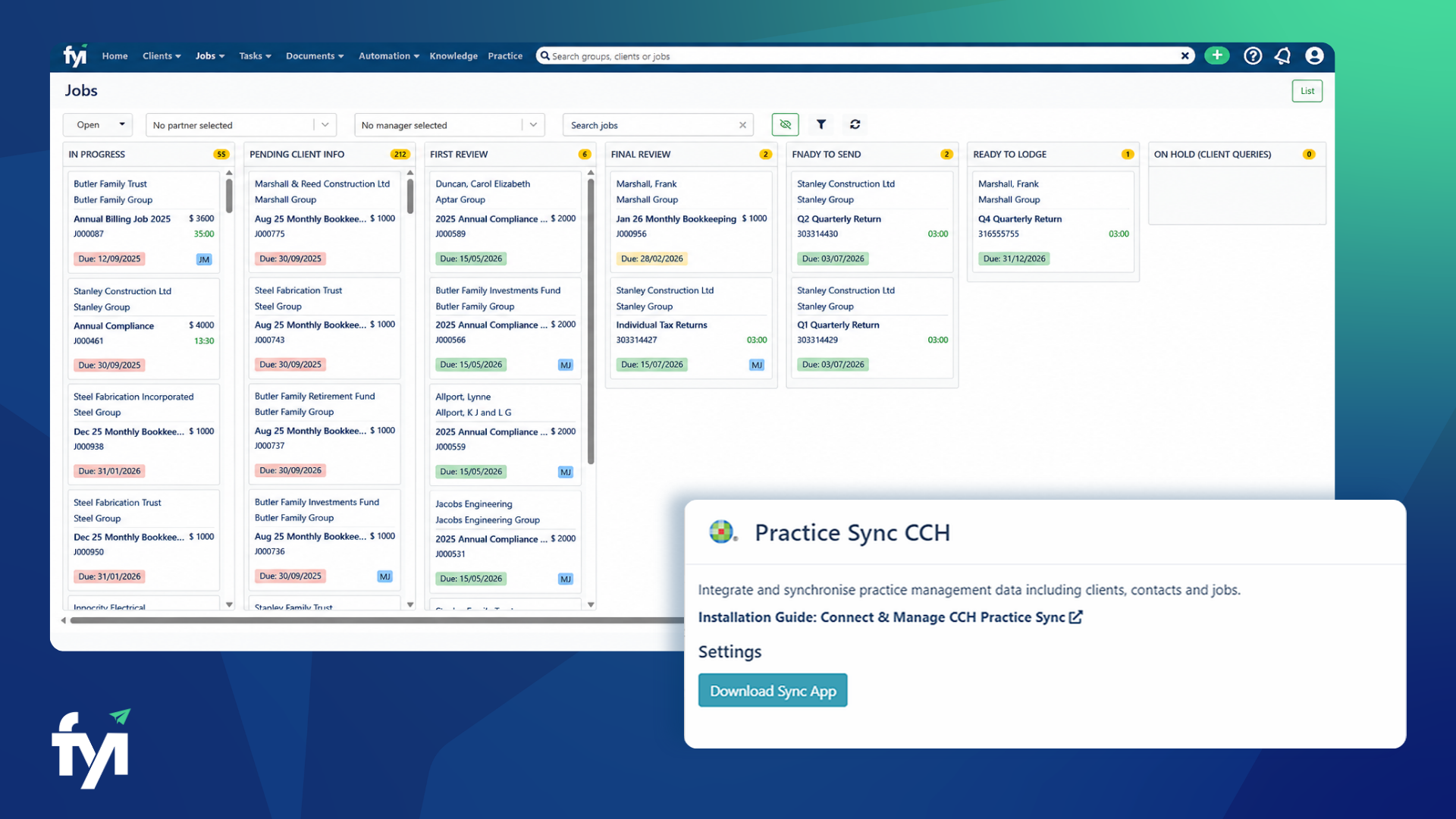Click horizontal board scrollbar
This screenshot has height=819, width=1456.
click(377, 620)
